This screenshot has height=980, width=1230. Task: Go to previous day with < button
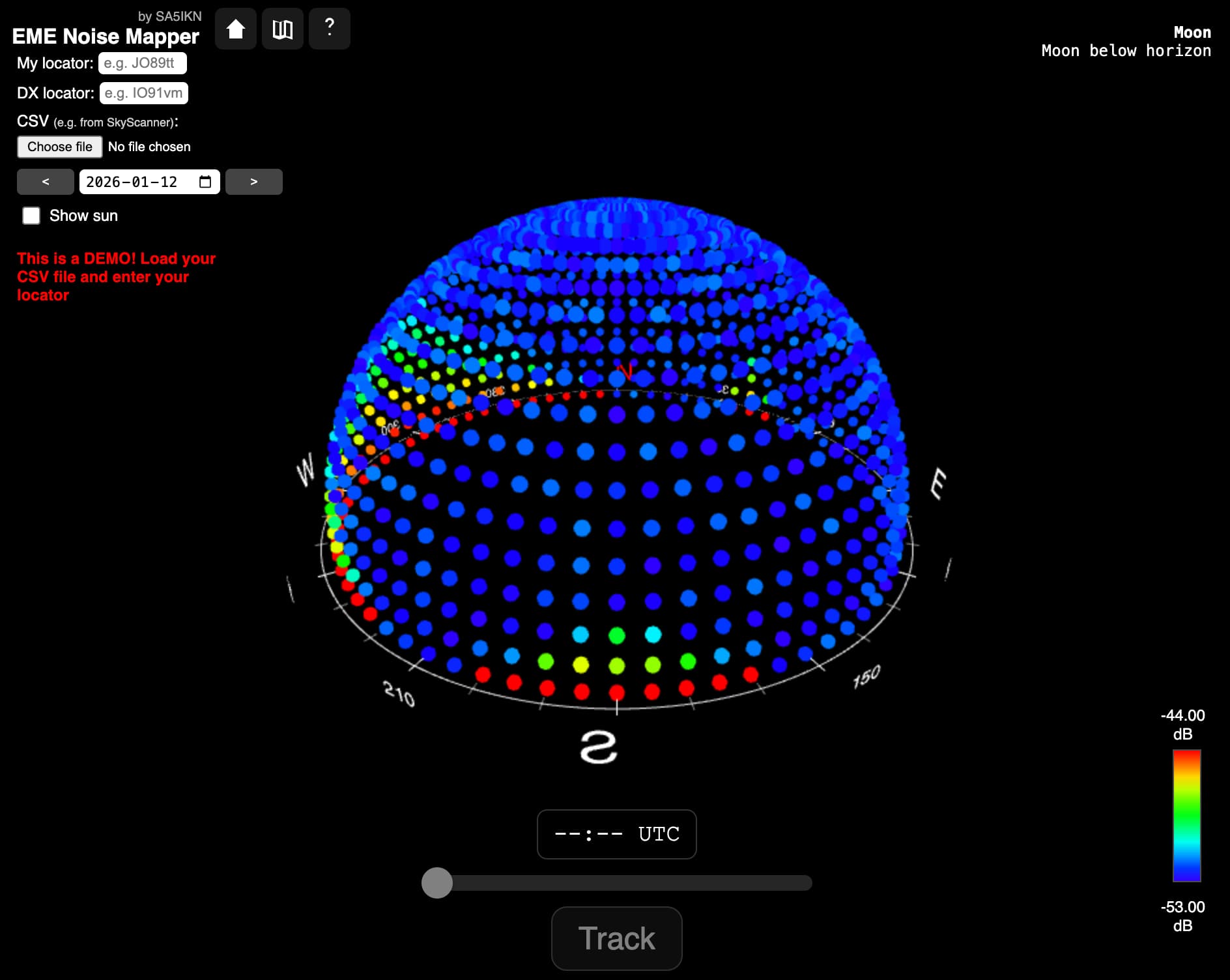pyautogui.click(x=45, y=182)
